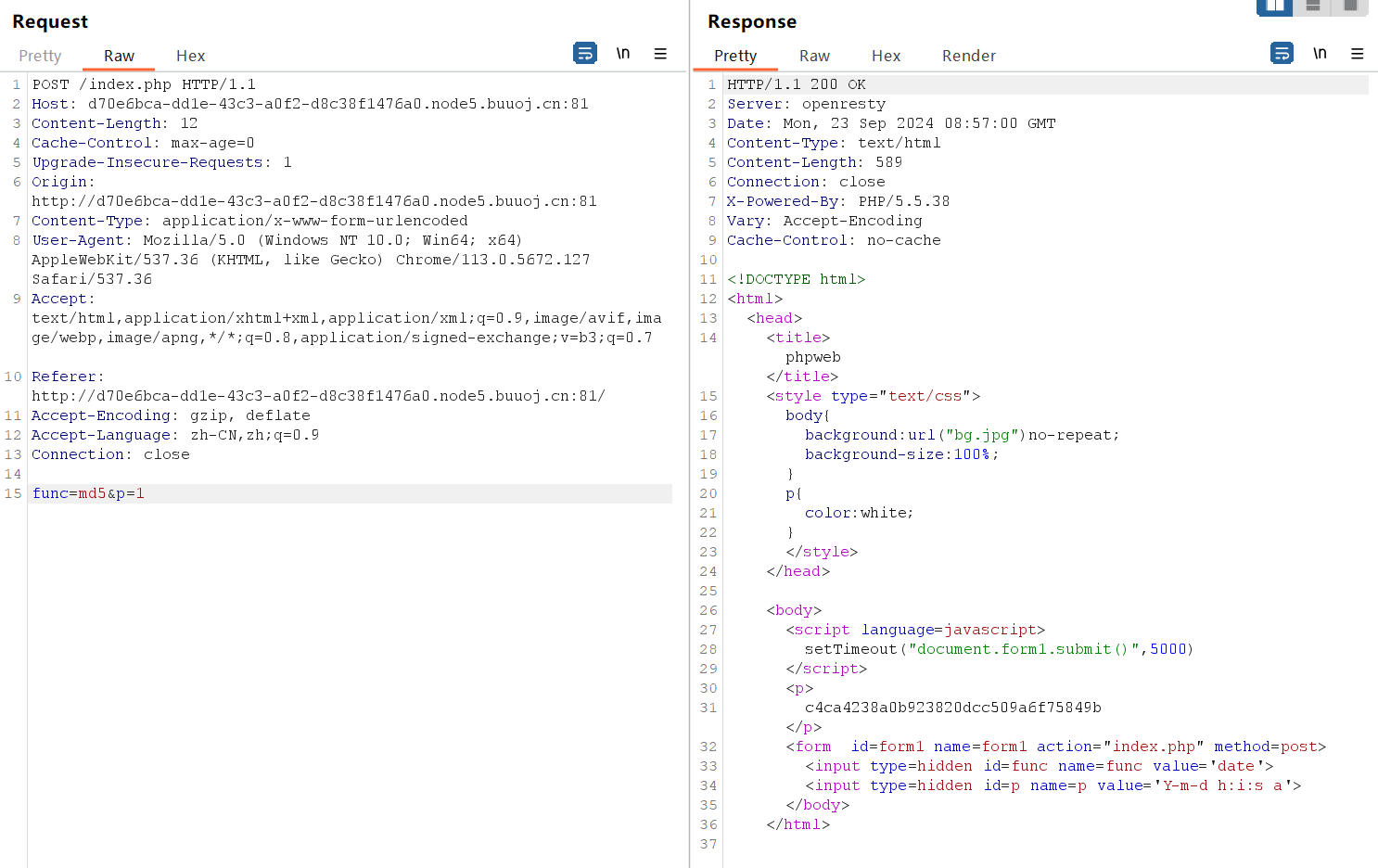This screenshot has height=868, width=1378.
Task: Click the '<style type="text/css">' line
Action: tap(874, 396)
